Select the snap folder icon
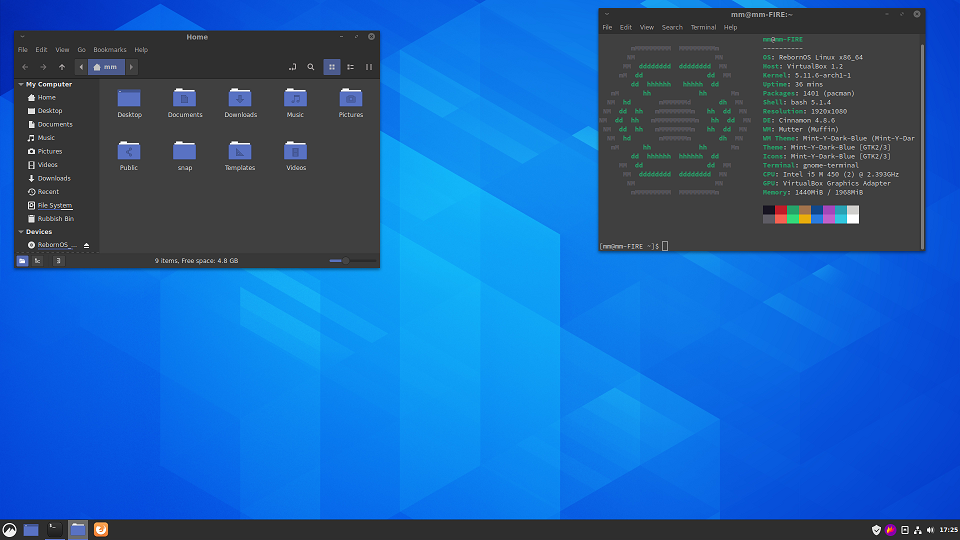This screenshot has height=540, width=960. coord(184,151)
